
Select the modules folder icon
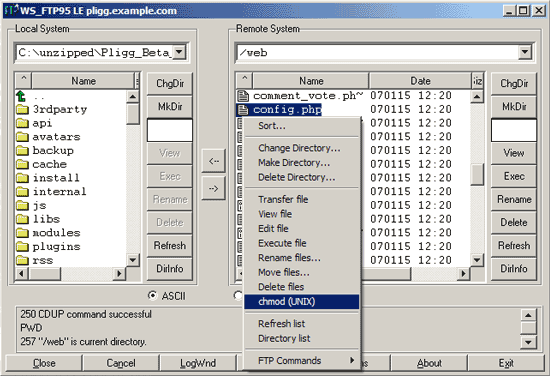pyautogui.click(x=22, y=233)
